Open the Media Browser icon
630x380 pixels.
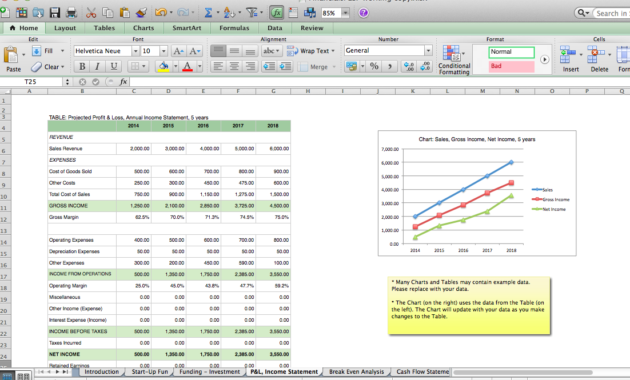(x=310, y=13)
